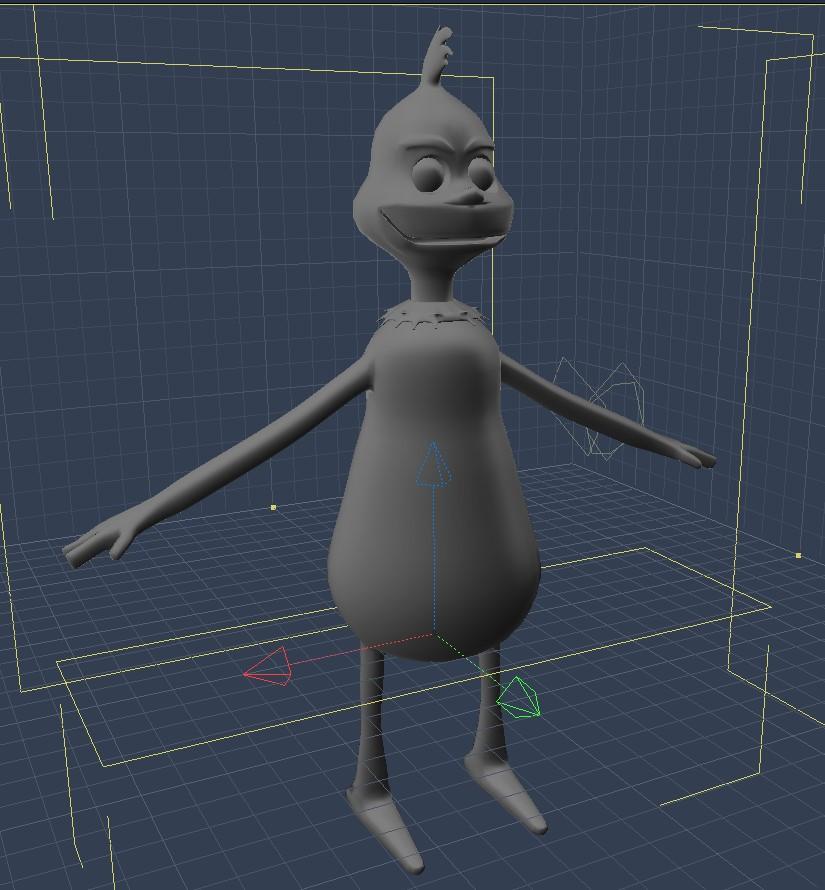Select the green axis translate arrow
The image size is (825, 890).
[x=518, y=696]
